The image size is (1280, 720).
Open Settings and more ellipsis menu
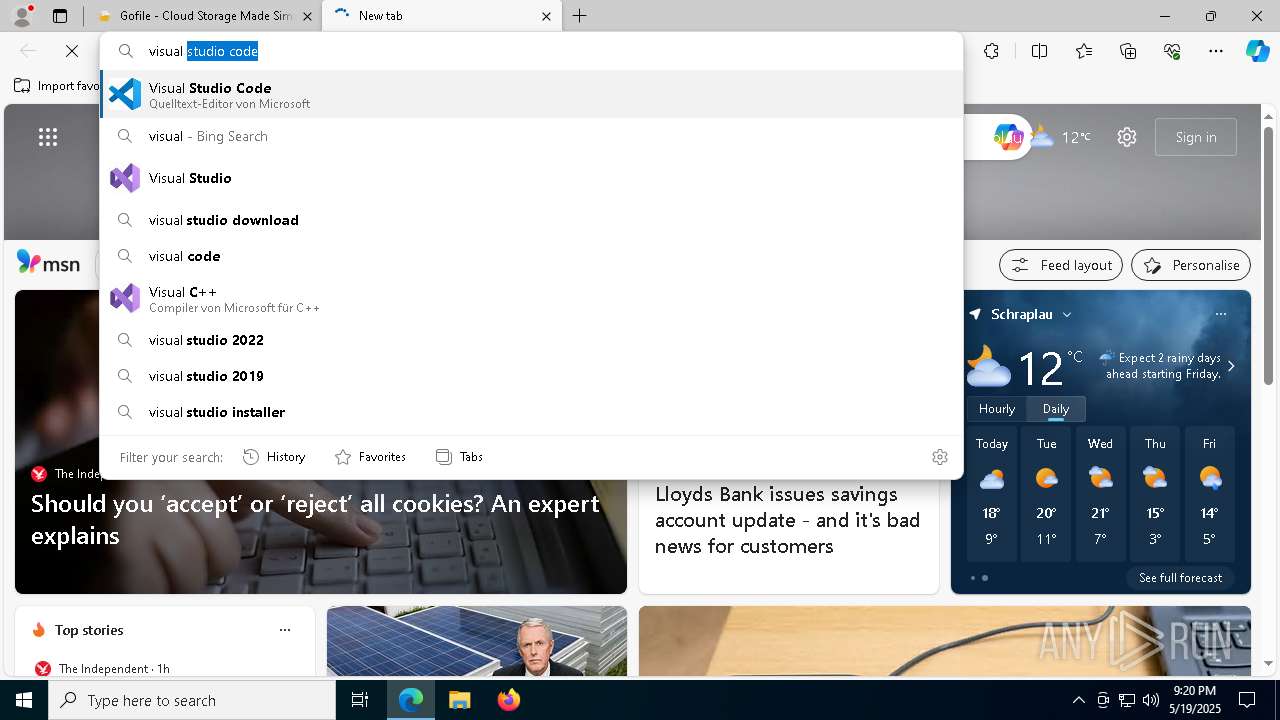click(x=1216, y=51)
